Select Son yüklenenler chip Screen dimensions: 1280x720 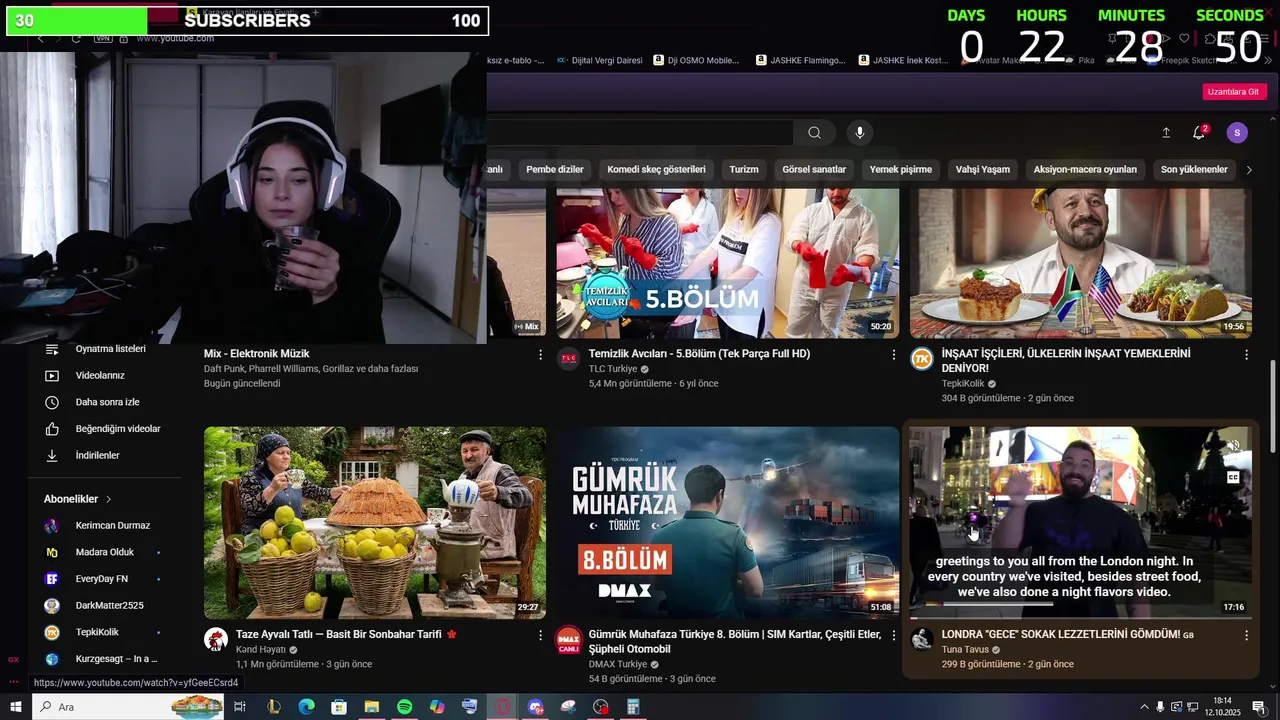point(1194,169)
